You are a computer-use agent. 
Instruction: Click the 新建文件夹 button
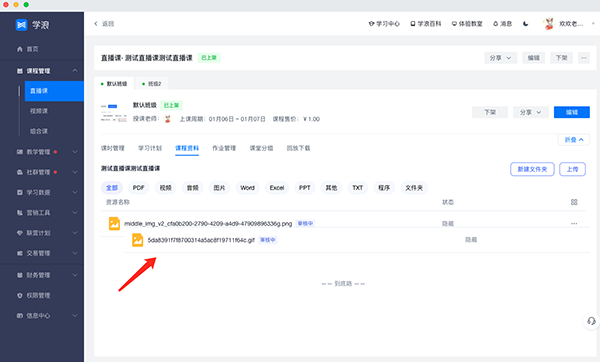pyautogui.click(x=532, y=169)
